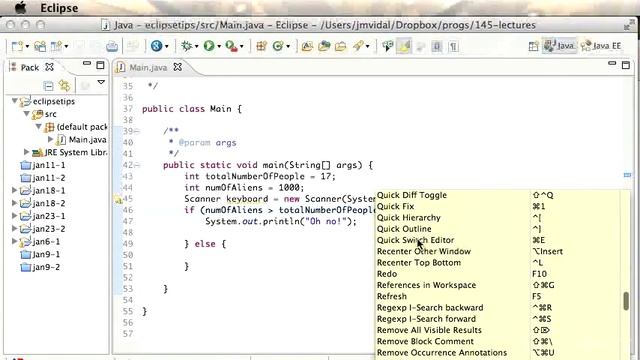Screen dimensions: 640x360
Task: Switch to the Java perspective
Action: 559,46
